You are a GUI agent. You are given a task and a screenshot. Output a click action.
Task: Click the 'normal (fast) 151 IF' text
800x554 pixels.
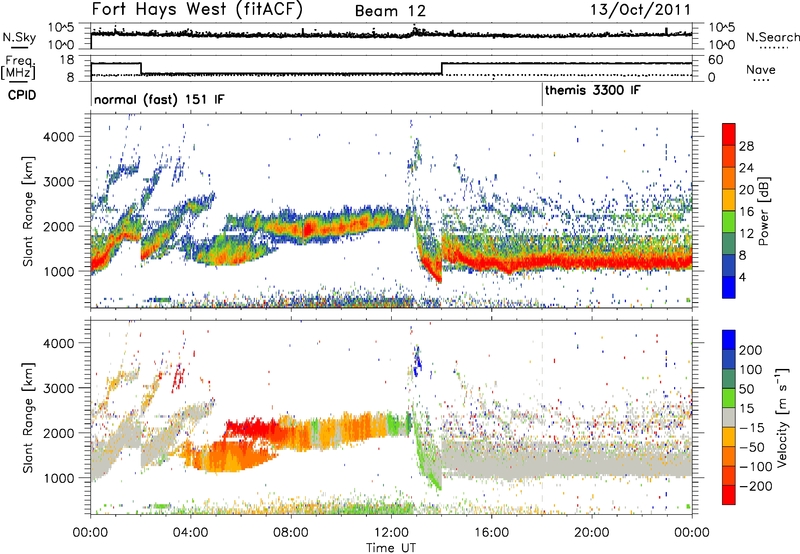coord(159,99)
